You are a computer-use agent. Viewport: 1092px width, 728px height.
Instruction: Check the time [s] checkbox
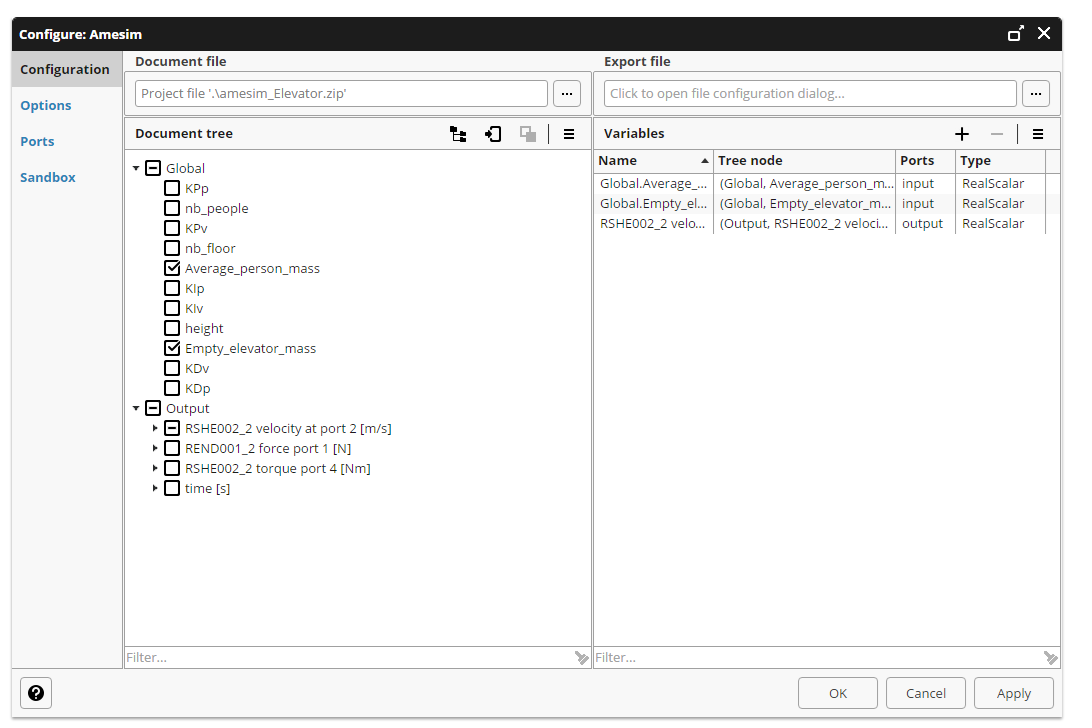172,488
